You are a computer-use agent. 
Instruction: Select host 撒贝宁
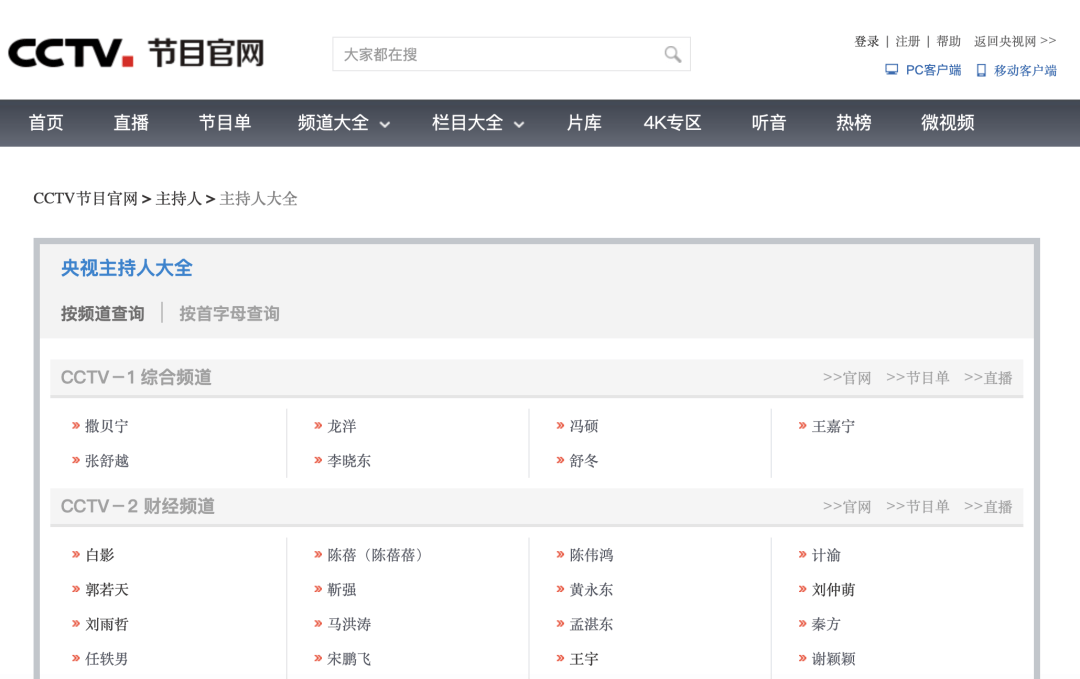(105, 426)
